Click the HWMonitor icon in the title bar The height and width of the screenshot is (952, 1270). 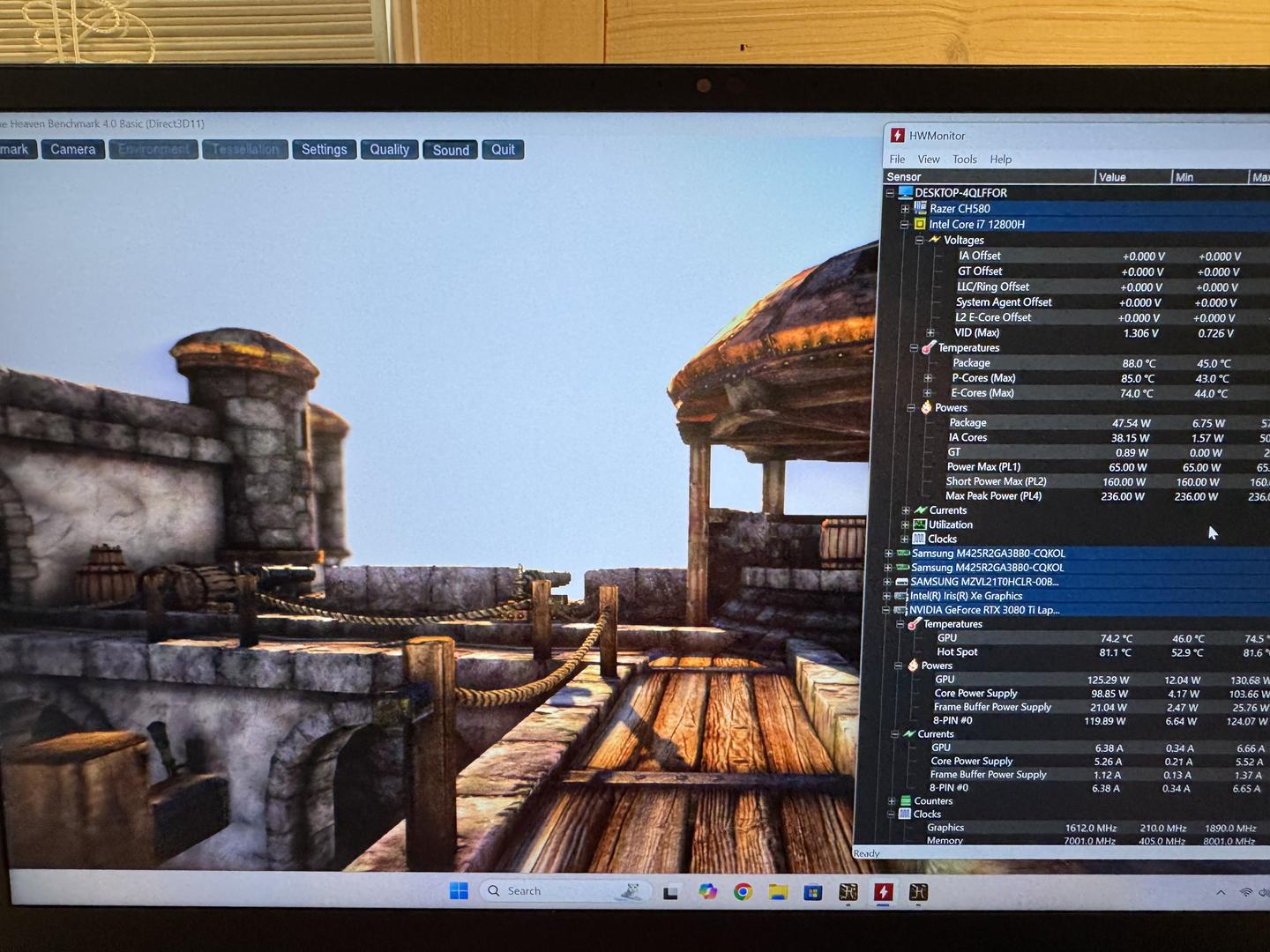pos(898,135)
